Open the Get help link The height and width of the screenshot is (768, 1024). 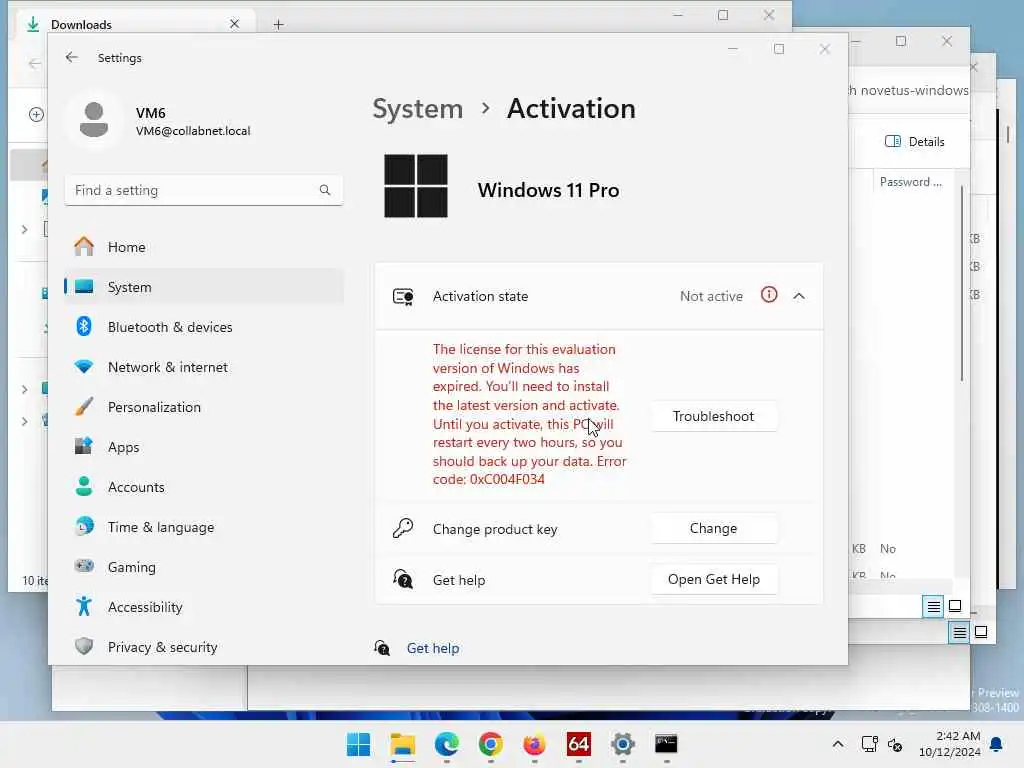pos(433,648)
